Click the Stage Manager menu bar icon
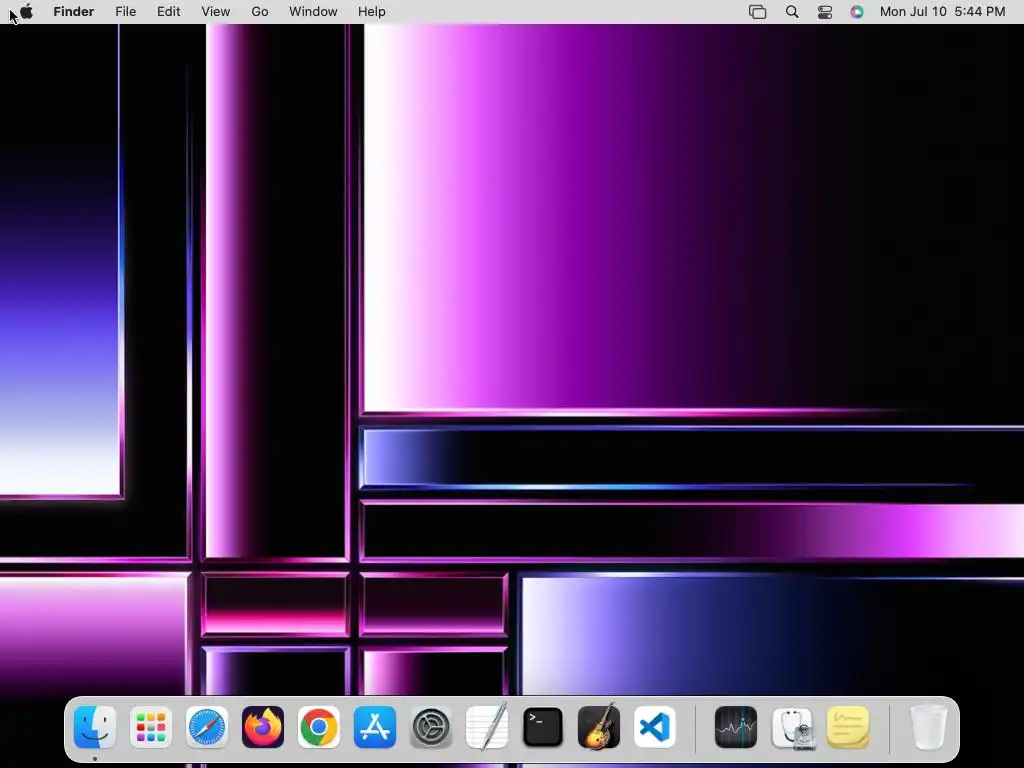The image size is (1024, 768). [758, 12]
